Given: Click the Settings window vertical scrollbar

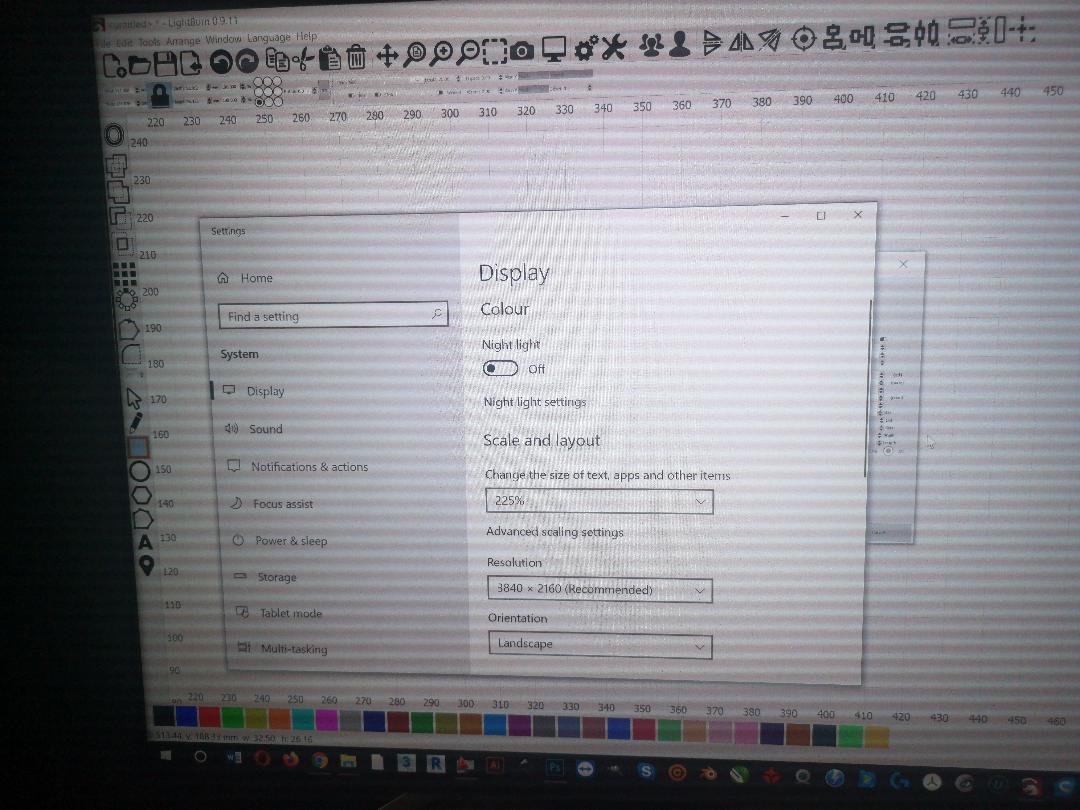Looking at the screenshot, I should point(868,389).
